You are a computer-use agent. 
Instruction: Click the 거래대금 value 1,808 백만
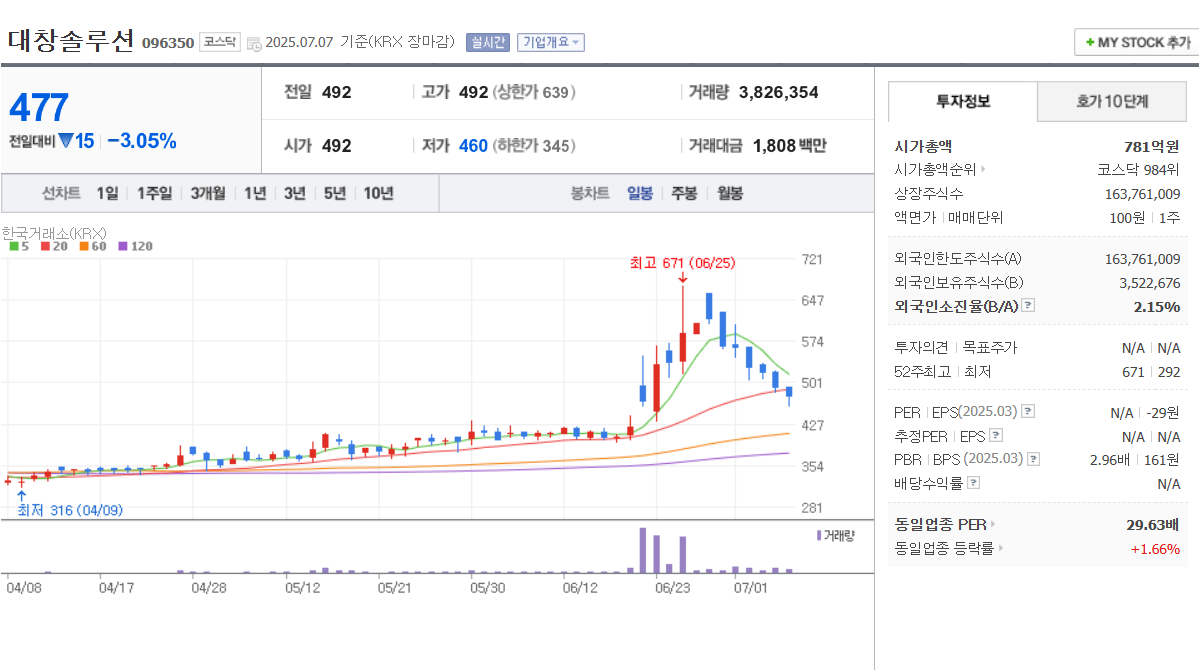(x=790, y=145)
